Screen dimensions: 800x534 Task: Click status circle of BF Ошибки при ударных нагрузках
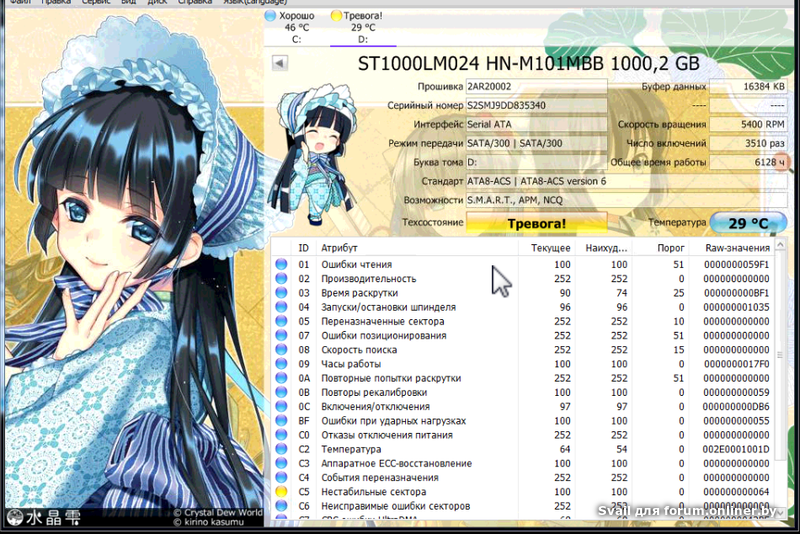[281, 421]
